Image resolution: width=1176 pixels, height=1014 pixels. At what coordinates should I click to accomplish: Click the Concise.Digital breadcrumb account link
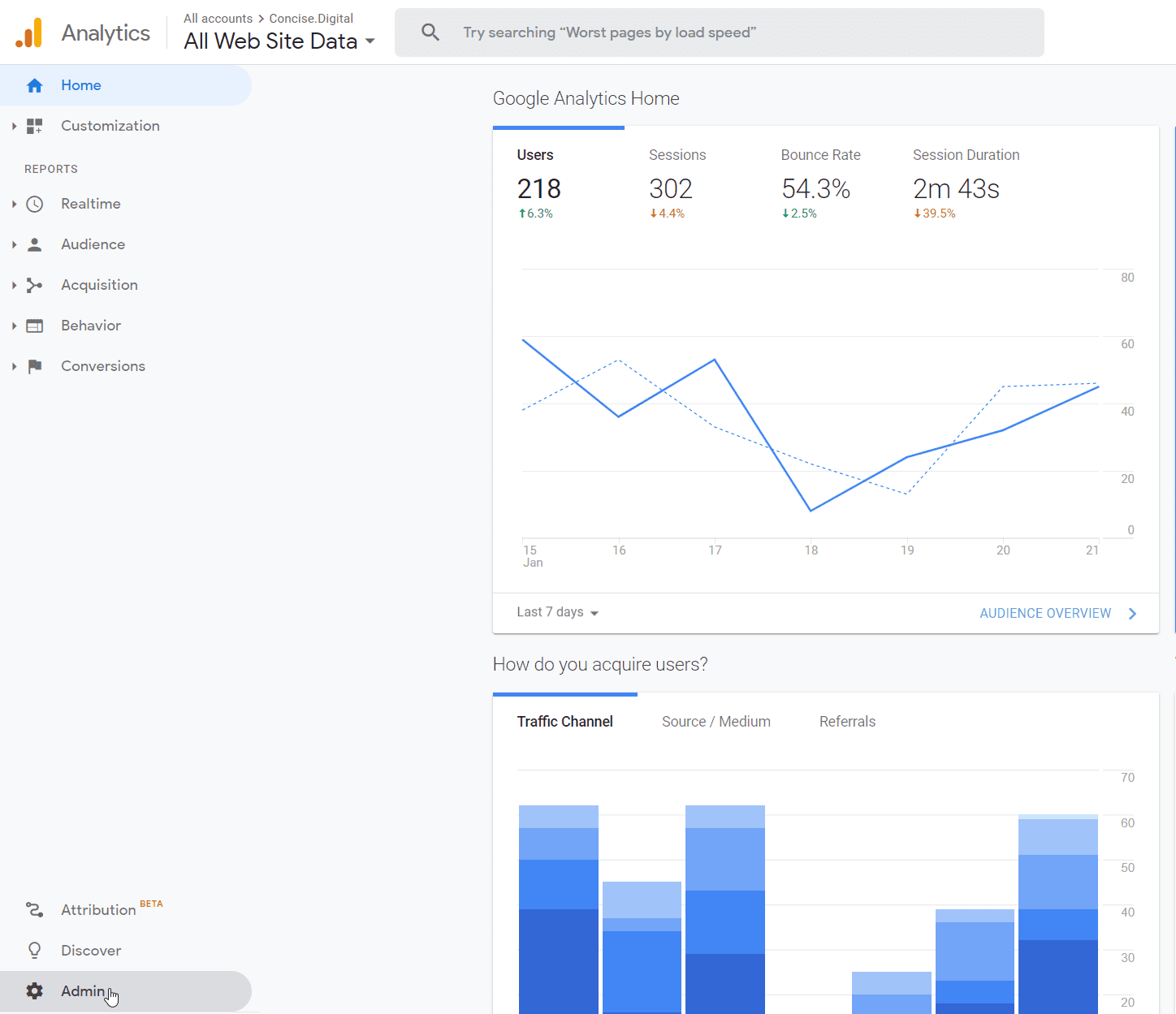click(311, 19)
